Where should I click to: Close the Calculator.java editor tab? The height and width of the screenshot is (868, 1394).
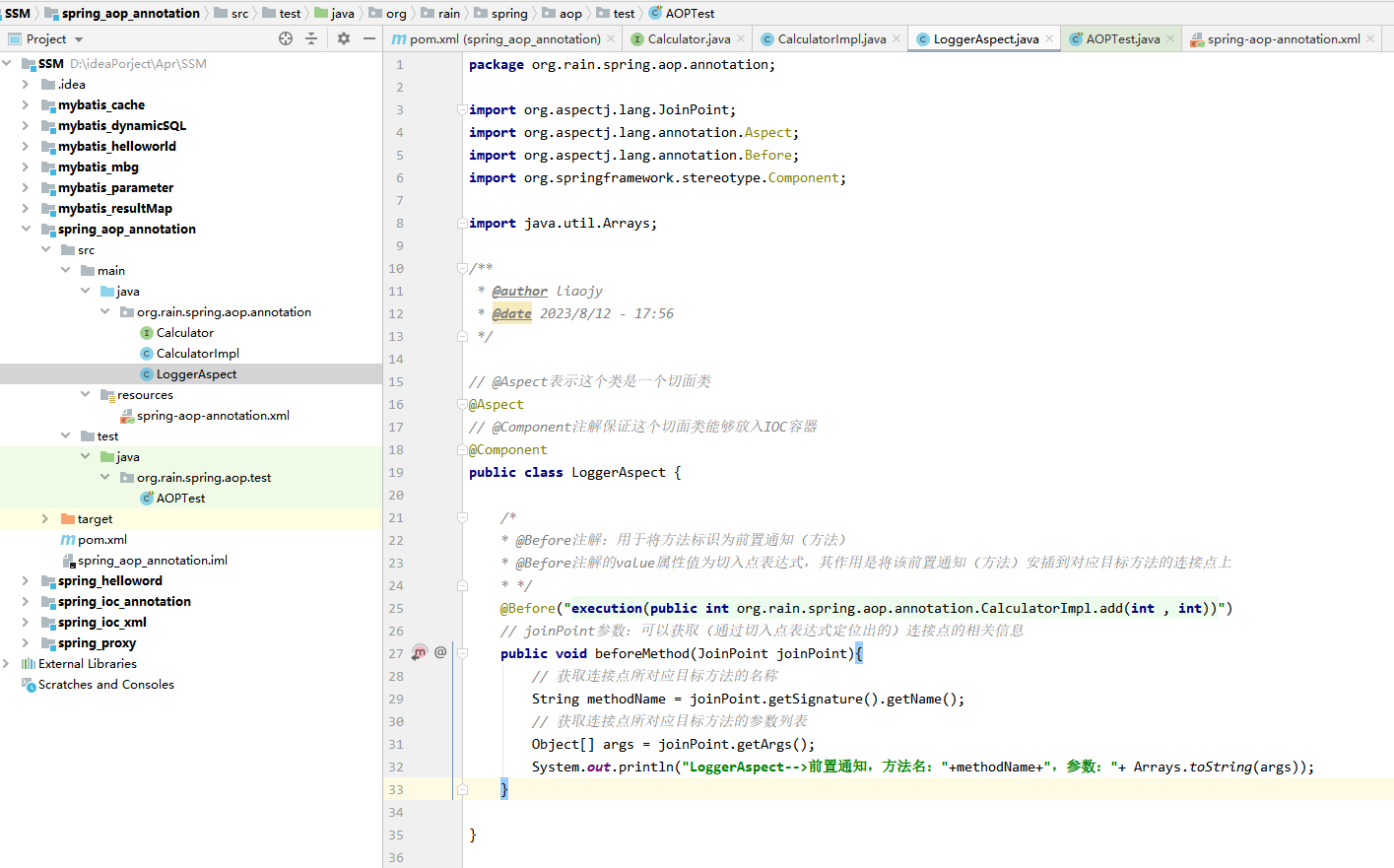pyautogui.click(x=740, y=38)
